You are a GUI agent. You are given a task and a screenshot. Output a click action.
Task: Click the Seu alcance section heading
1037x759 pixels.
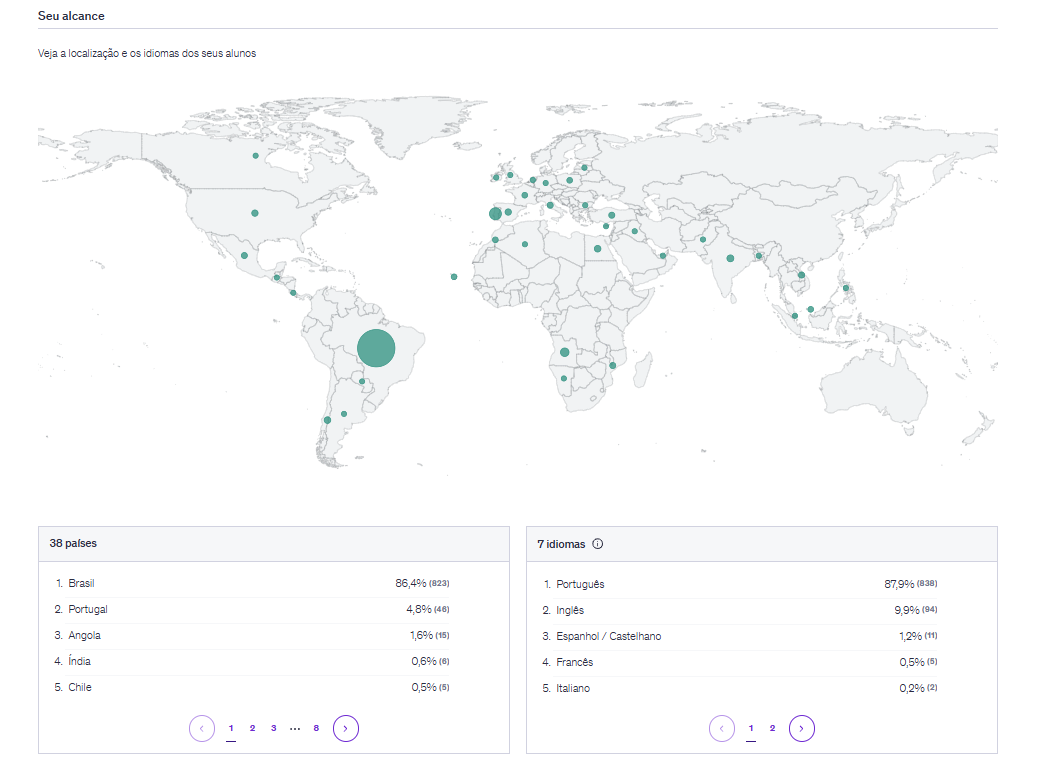71,16
